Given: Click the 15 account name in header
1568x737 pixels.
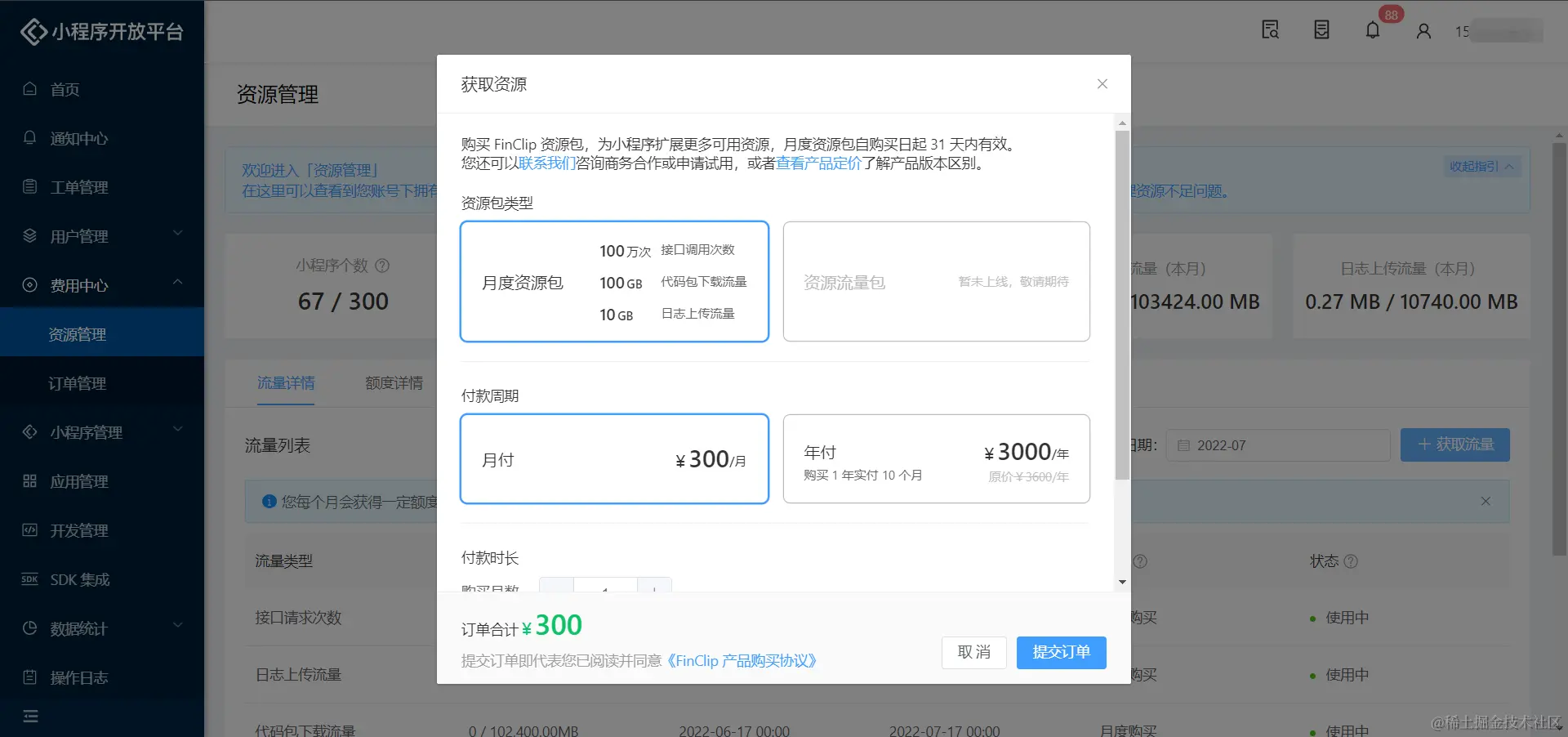Looking at the screenshot, I should (x=1499, y=31).
